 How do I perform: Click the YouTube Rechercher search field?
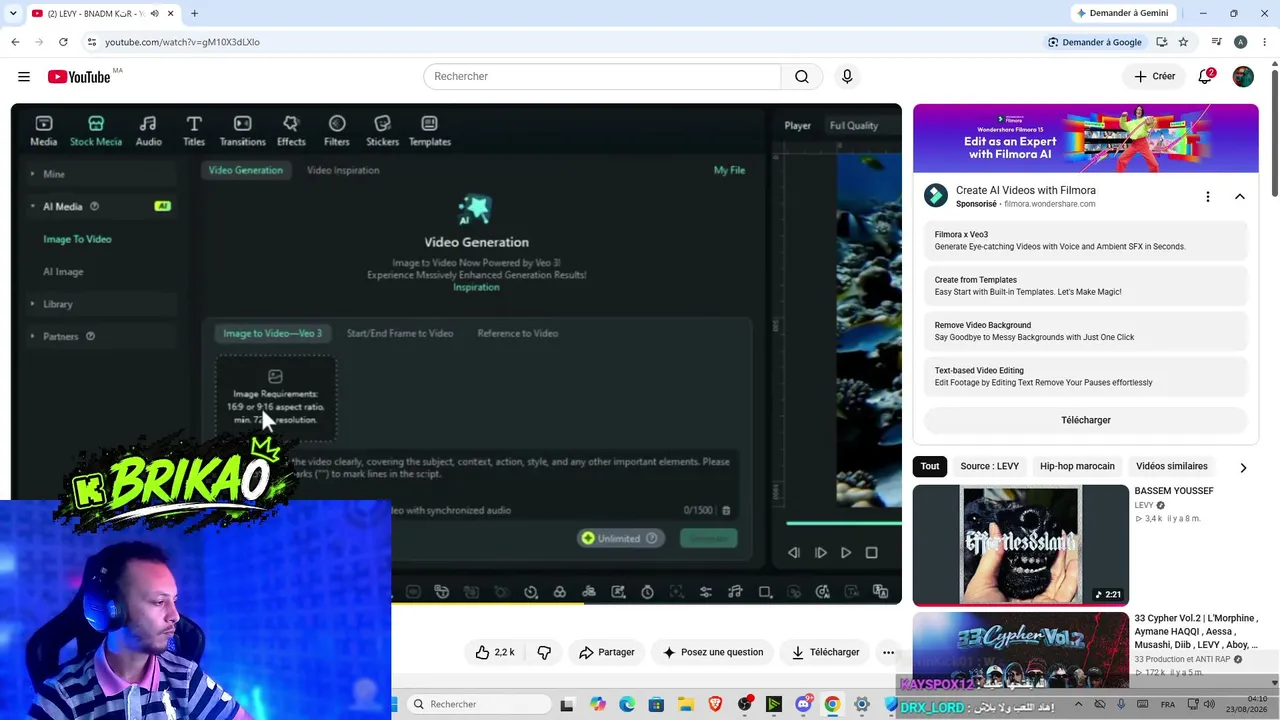click(602, 77)
